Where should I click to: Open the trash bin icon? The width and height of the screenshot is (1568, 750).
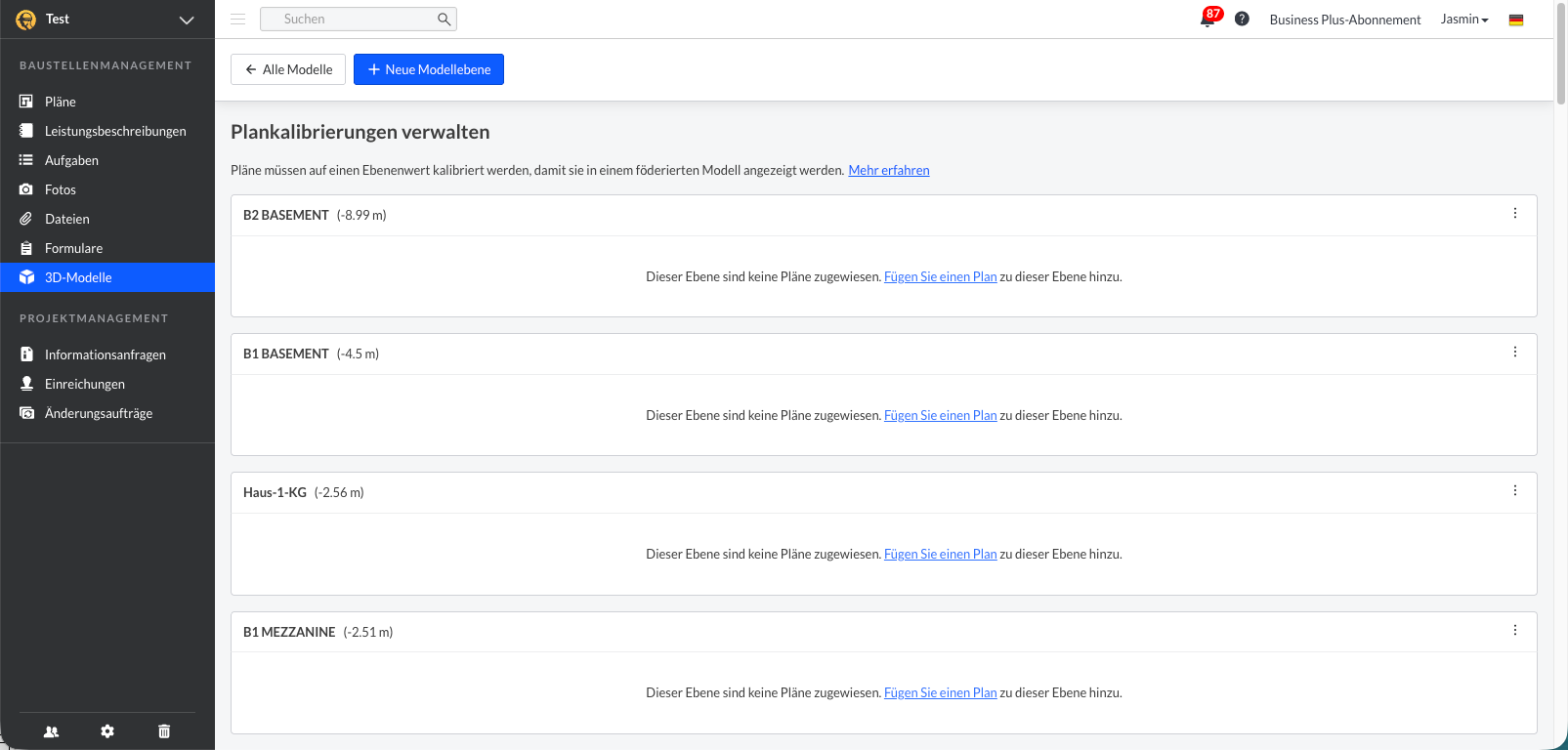click(x=164, y=731)
